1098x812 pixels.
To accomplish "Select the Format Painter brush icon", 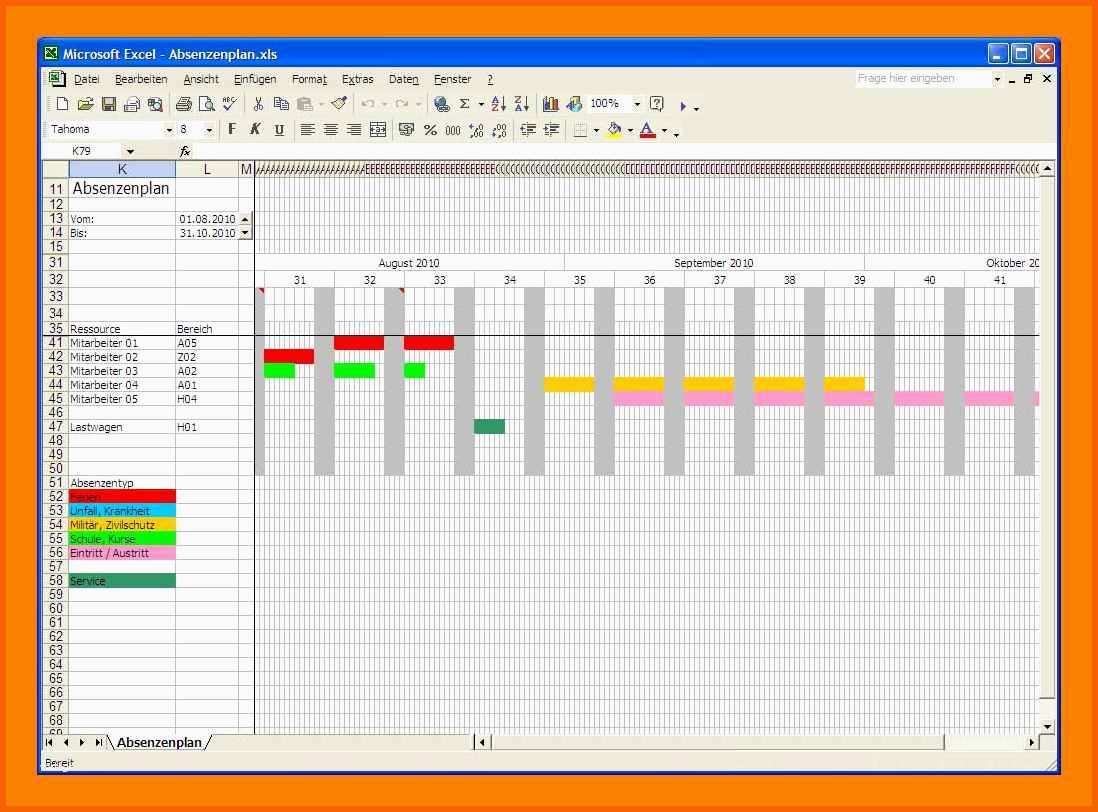I will coord(339,104).
